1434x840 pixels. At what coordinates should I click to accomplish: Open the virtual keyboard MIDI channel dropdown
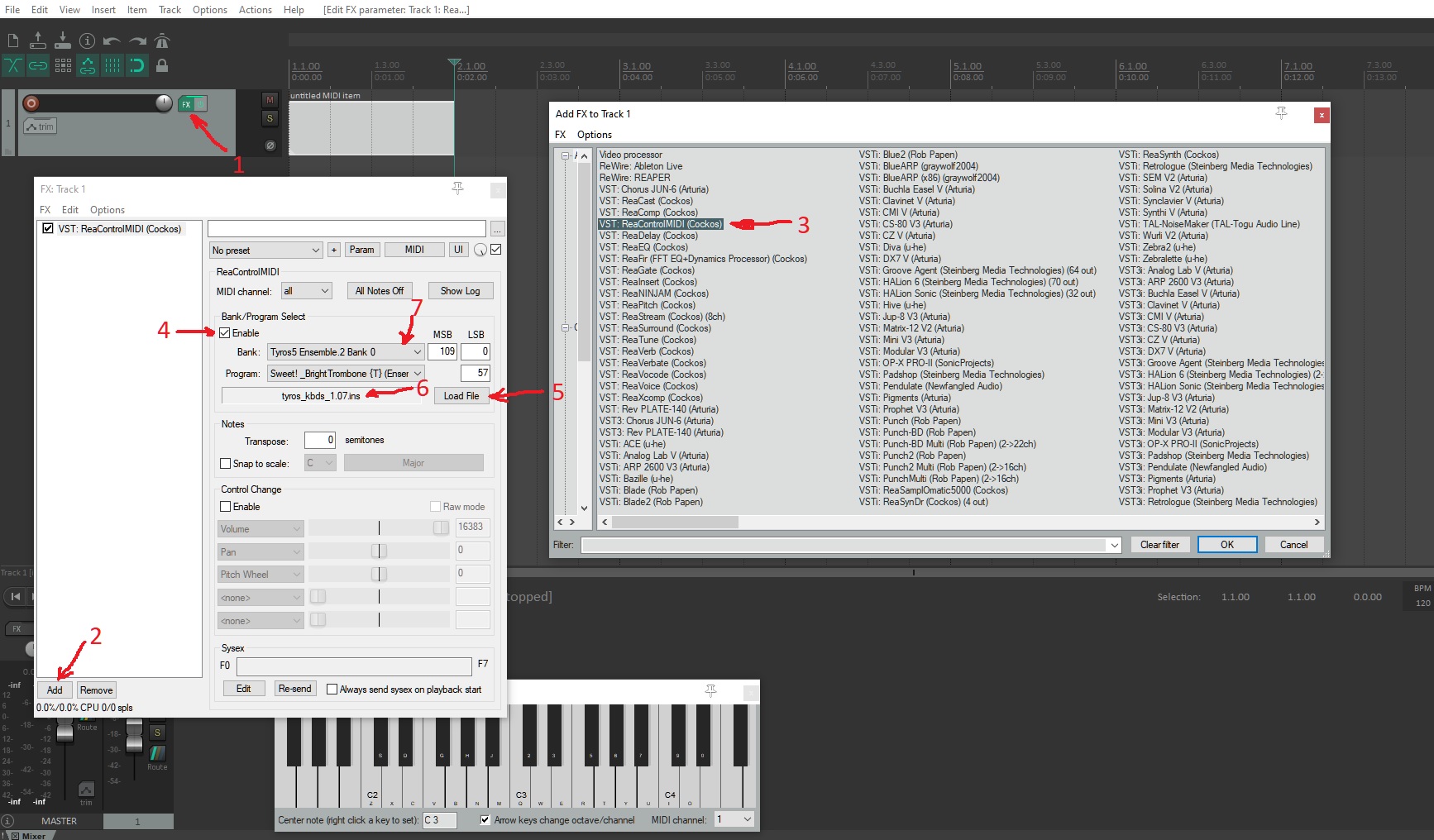click(x=734, y=819)
